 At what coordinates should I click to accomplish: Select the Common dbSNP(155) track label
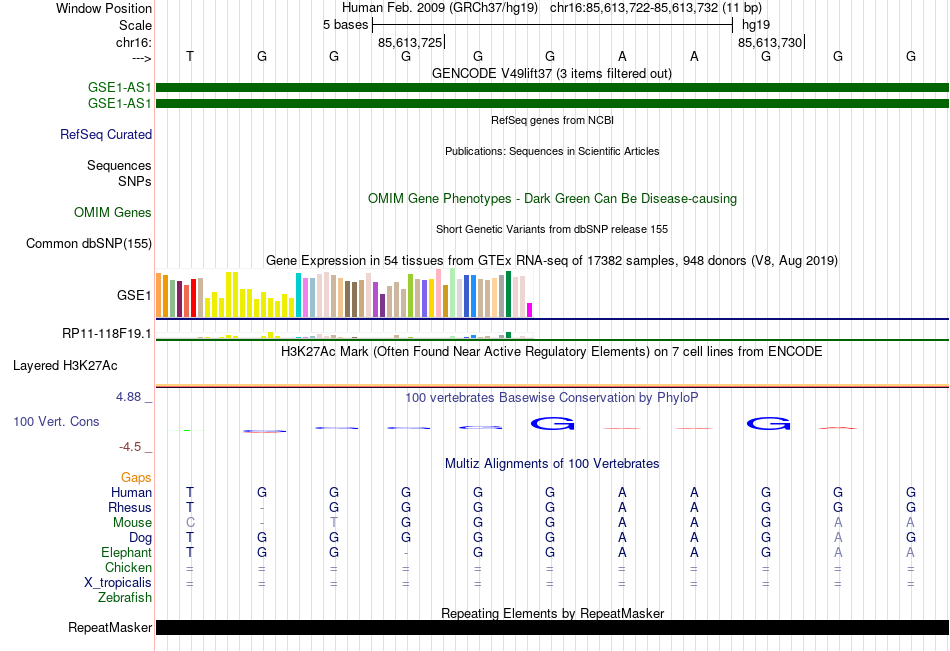point(88,243)
